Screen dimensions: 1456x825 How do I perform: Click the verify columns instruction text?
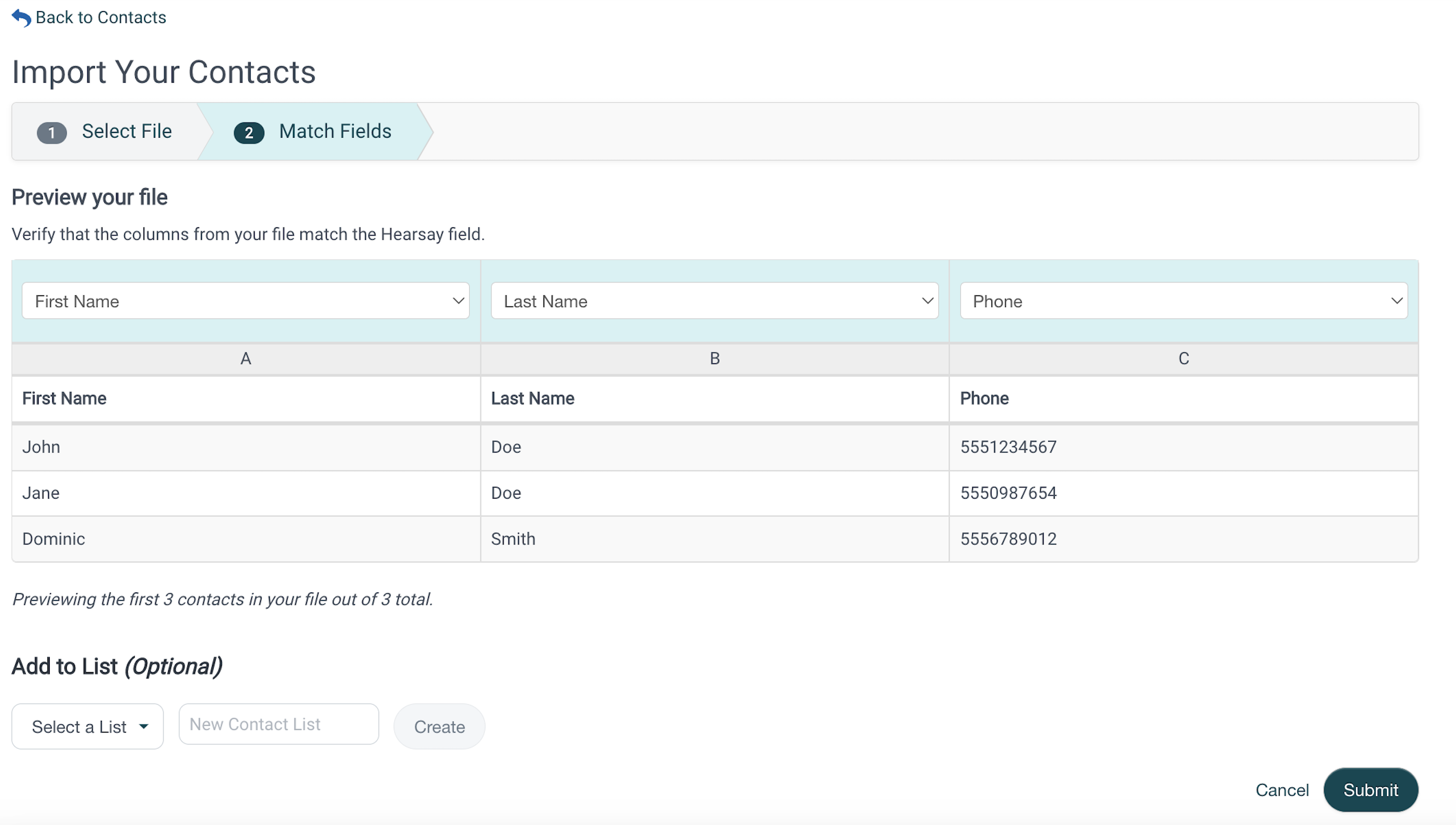point(248,234)
